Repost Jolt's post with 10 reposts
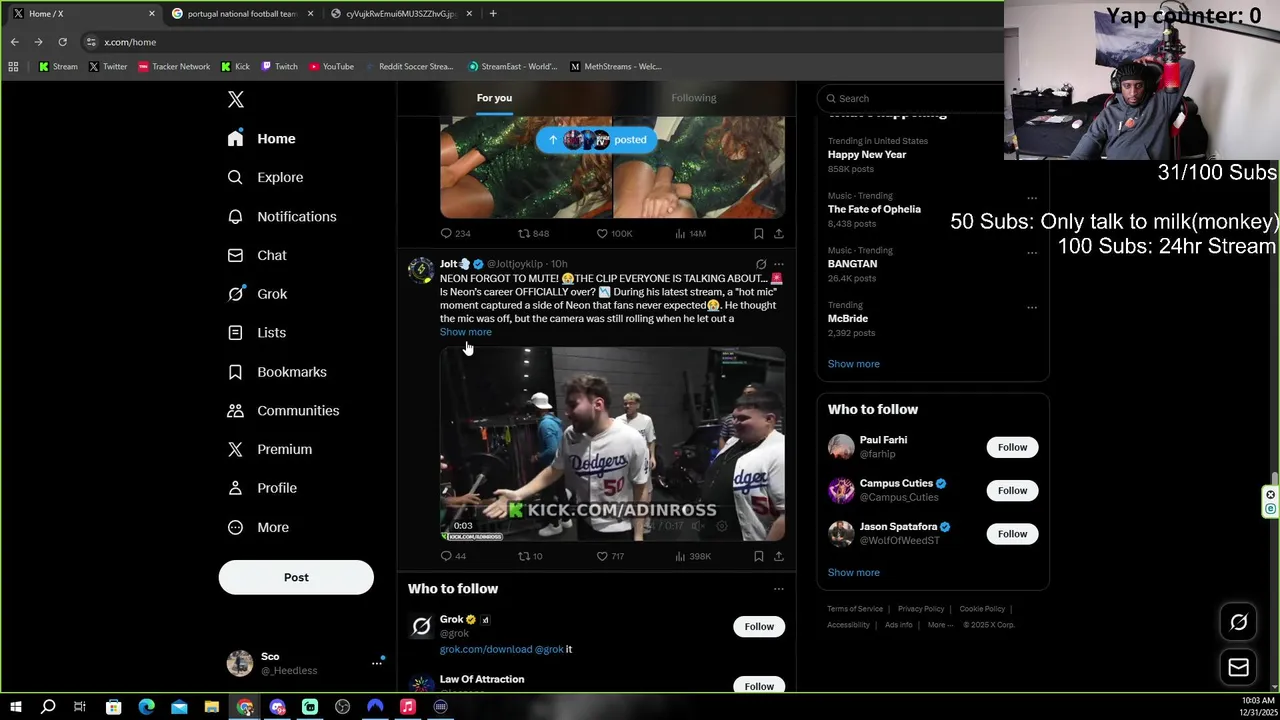This screenshot has width=1280, height=720. pos(530,556)
